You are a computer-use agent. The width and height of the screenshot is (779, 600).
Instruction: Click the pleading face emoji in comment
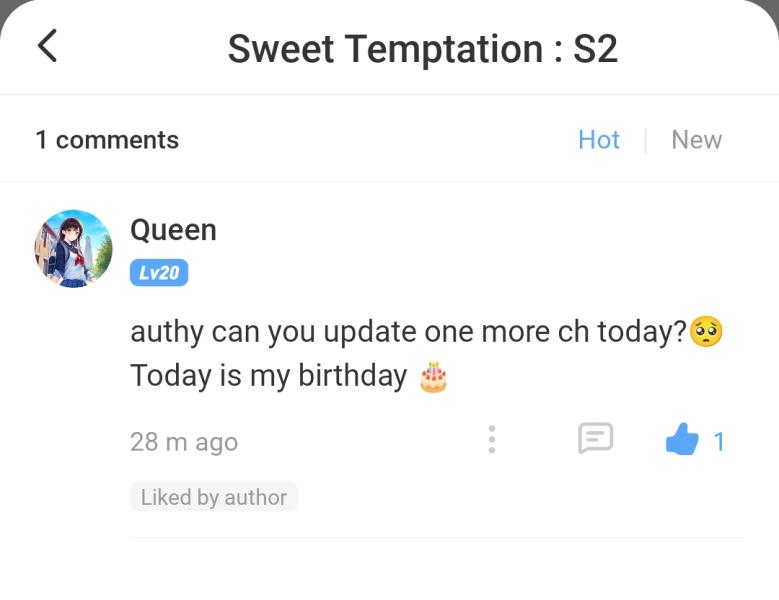[706, 332]
